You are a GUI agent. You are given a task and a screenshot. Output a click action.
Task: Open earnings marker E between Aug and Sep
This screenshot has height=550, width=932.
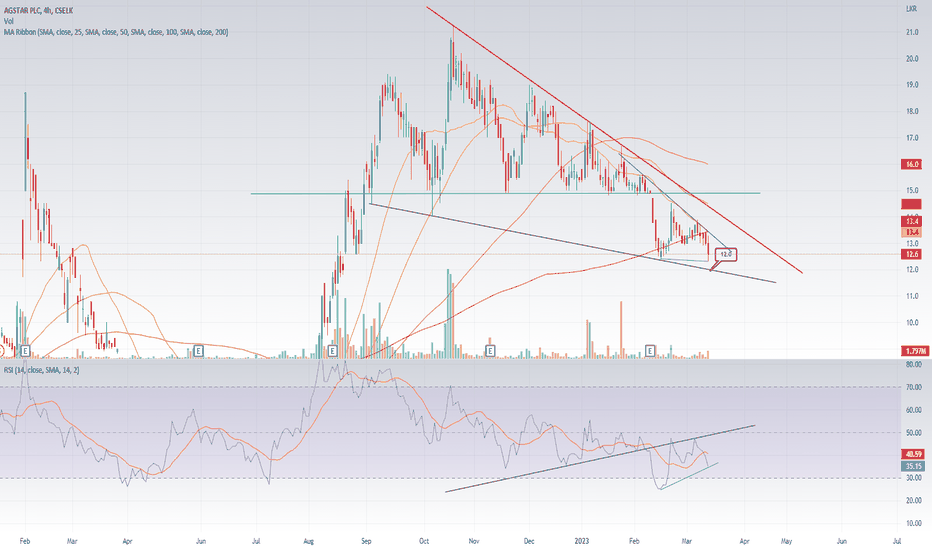pos(332,351)
